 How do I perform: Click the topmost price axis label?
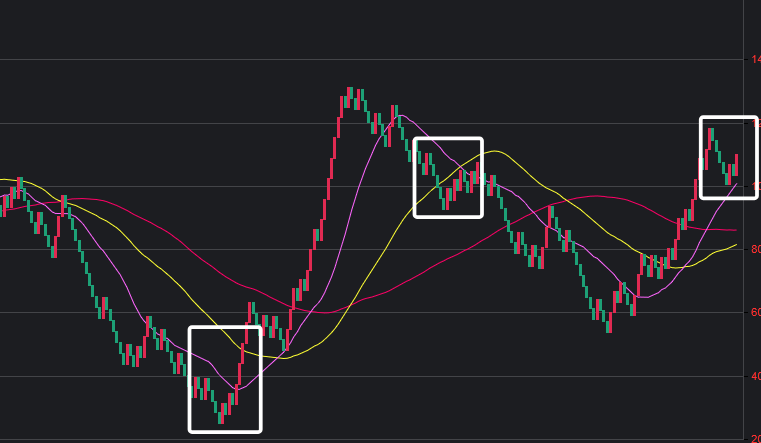(755, 60)
